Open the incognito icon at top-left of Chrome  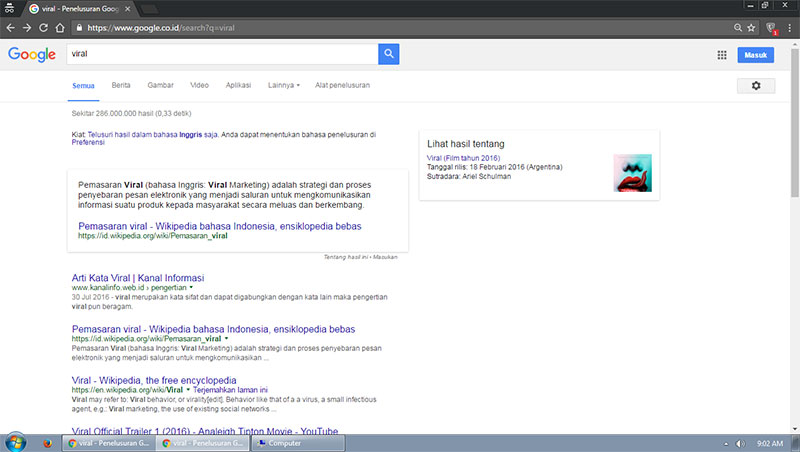click(x=9, y=8)
